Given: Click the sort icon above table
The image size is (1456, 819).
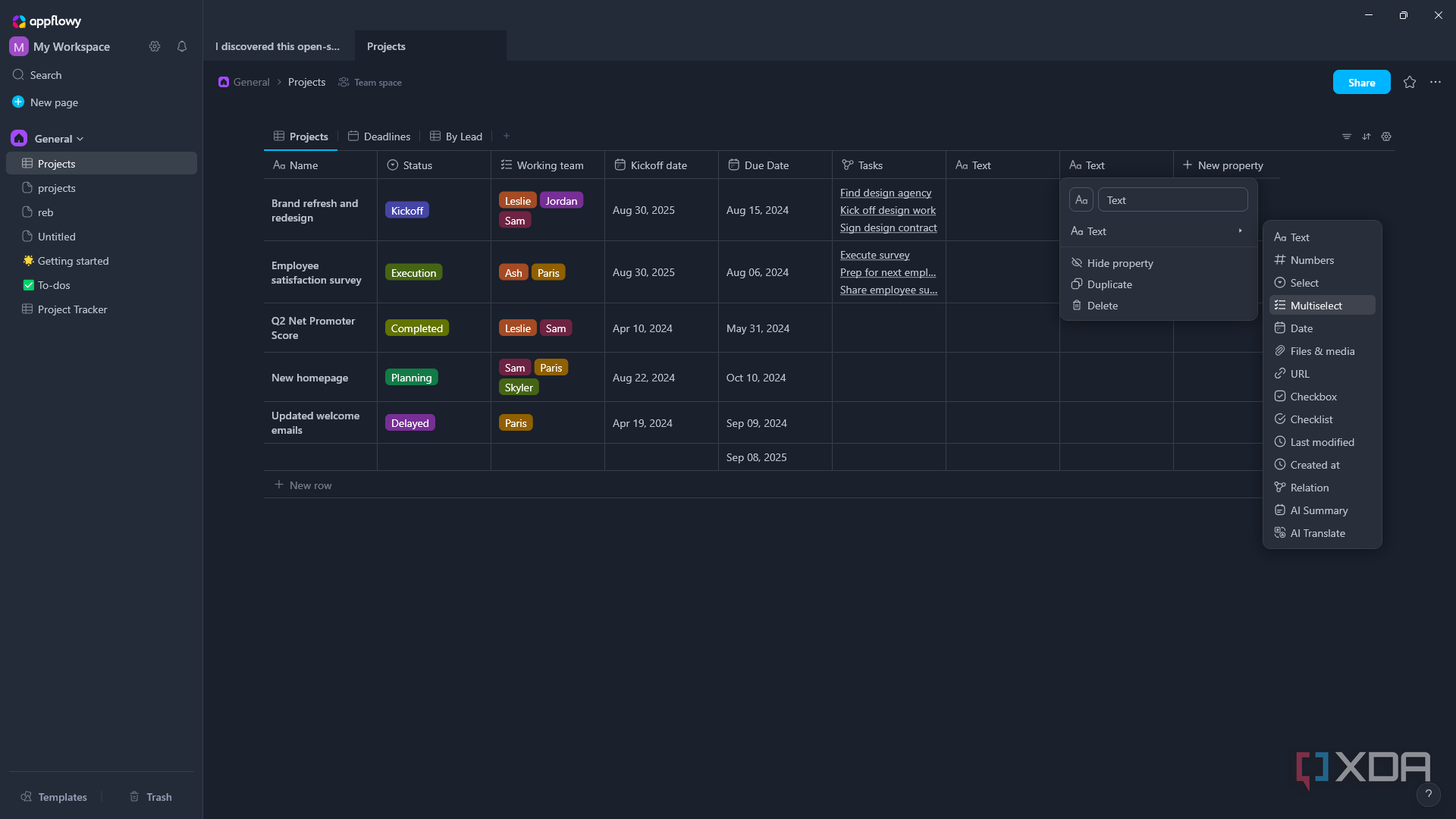Looking at the screenshot, I should pos(1367,136).
